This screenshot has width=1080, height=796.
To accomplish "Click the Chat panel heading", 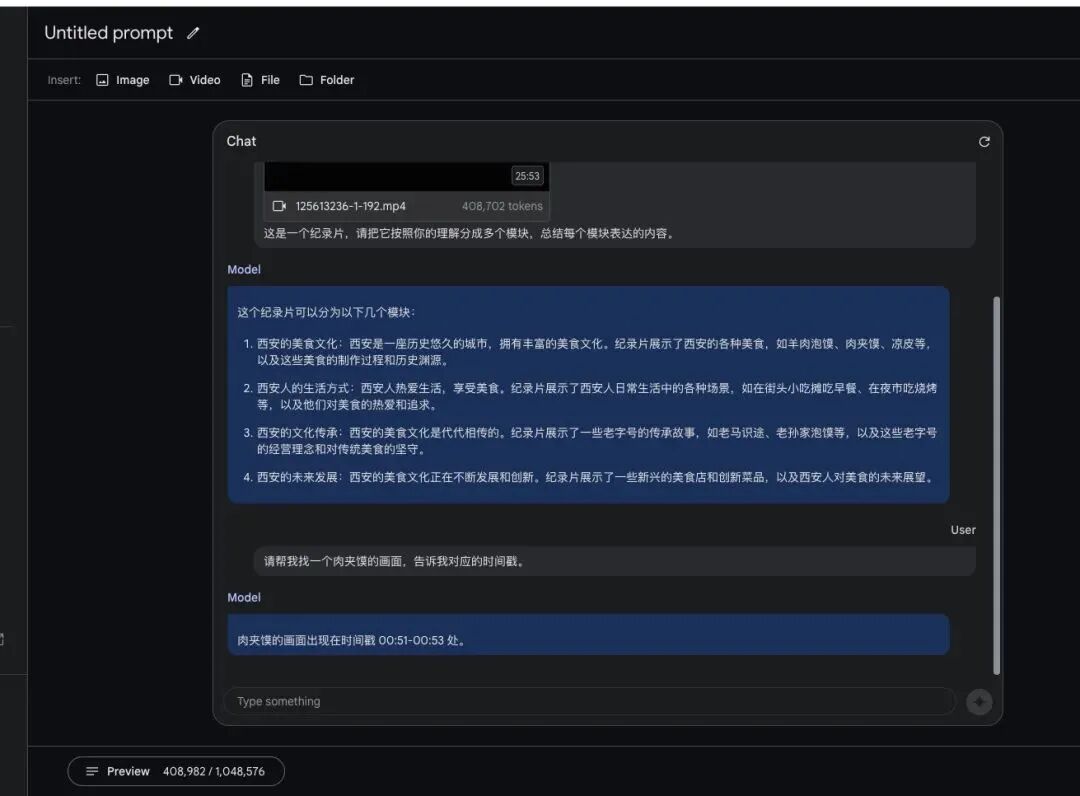I will 241,141.
